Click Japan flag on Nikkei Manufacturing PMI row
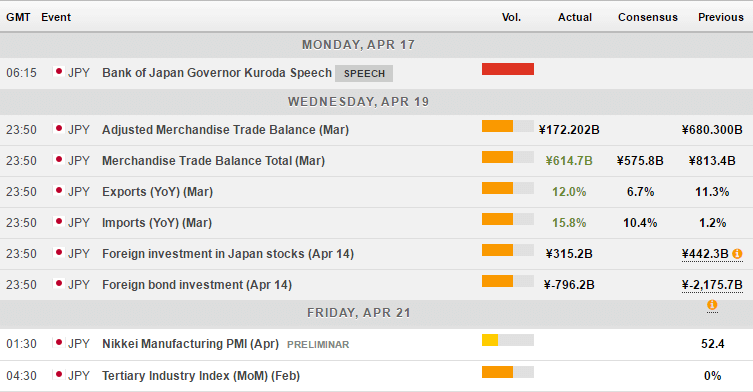753x392 pixels. tap(59, 343)
